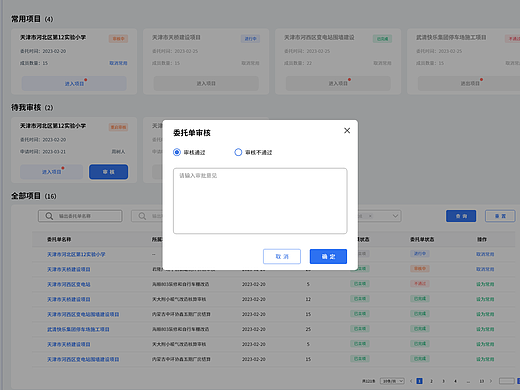Open the page-size dropdown in pagination
This screenshot has width=520, height=390.
click(x=392, y=381)
